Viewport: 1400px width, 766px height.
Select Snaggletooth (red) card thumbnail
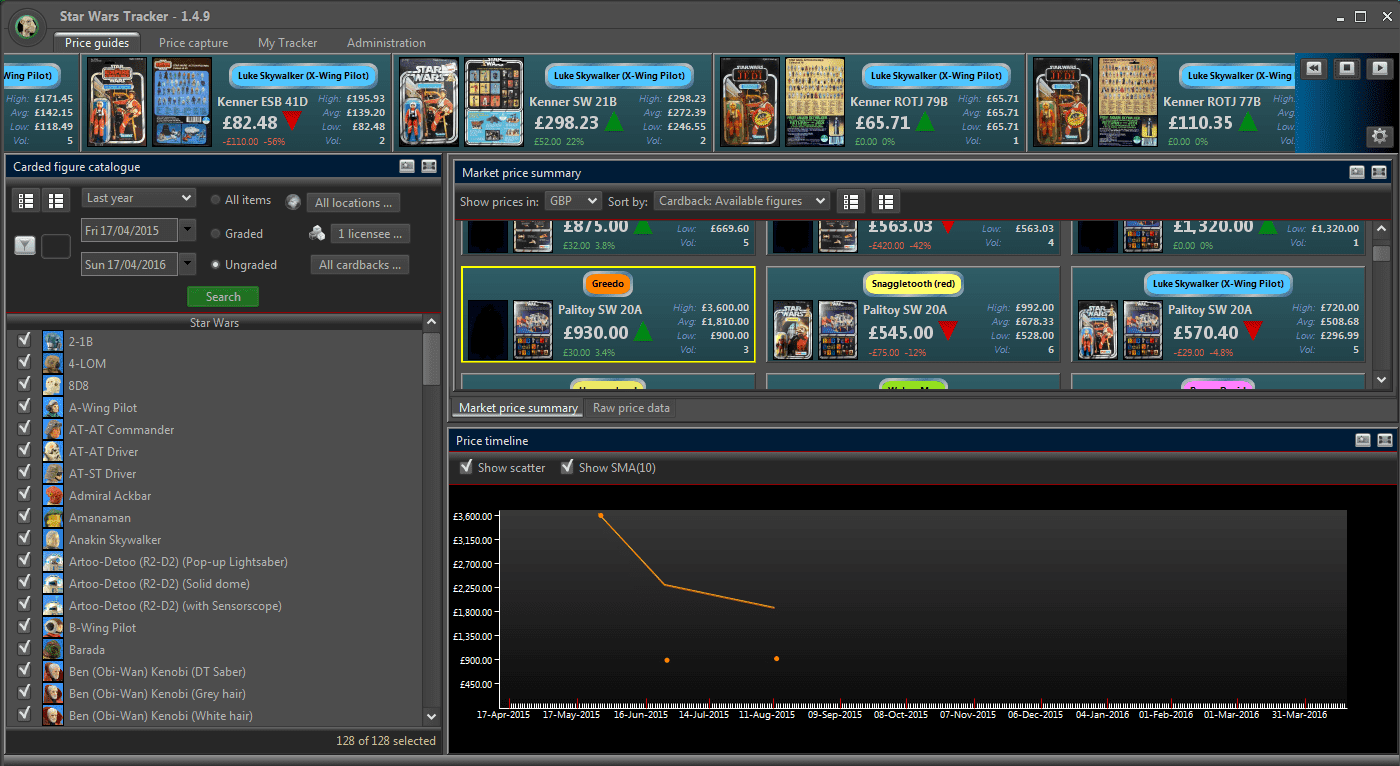pos(793,330)
